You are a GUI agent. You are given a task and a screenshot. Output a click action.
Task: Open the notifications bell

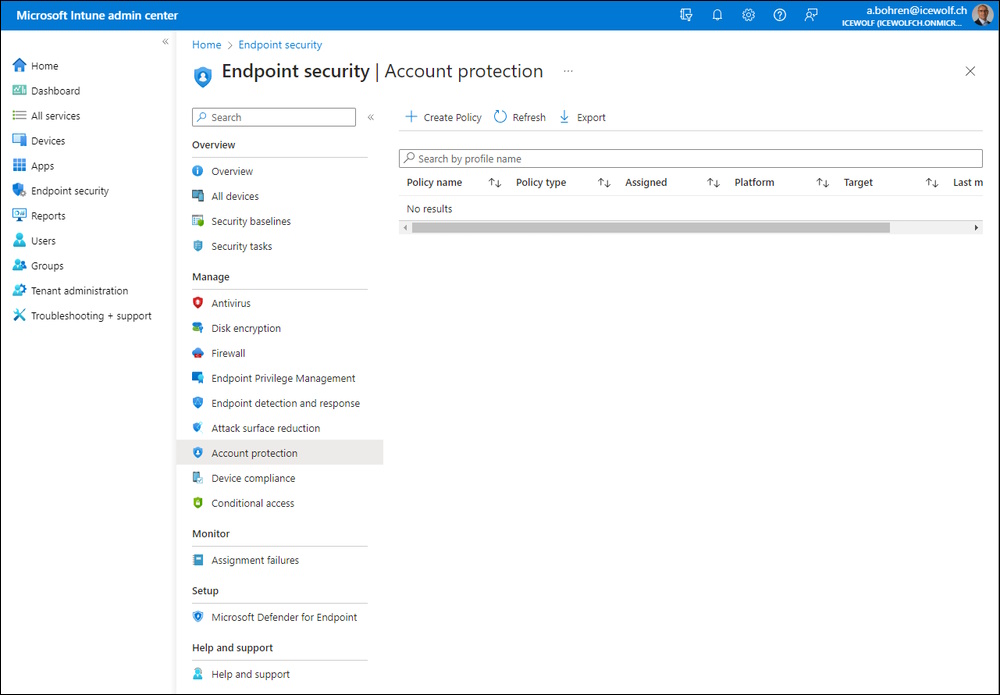[717, 15]
